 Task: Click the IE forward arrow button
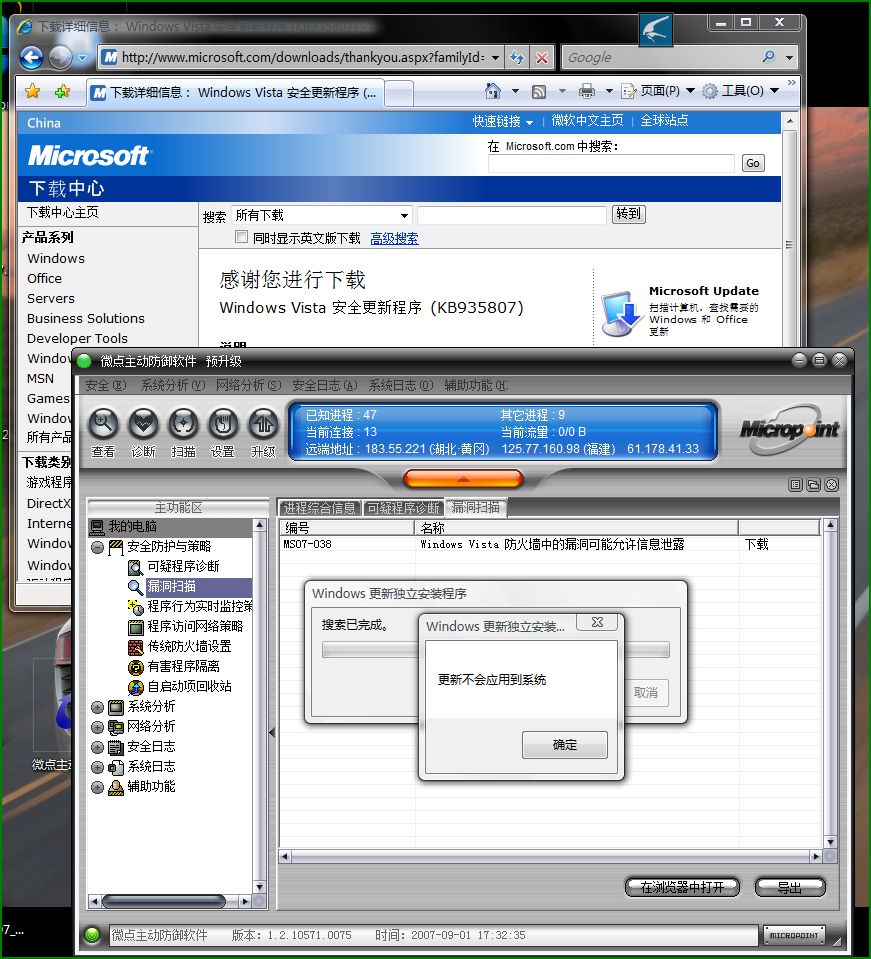[x=60, y=58]
